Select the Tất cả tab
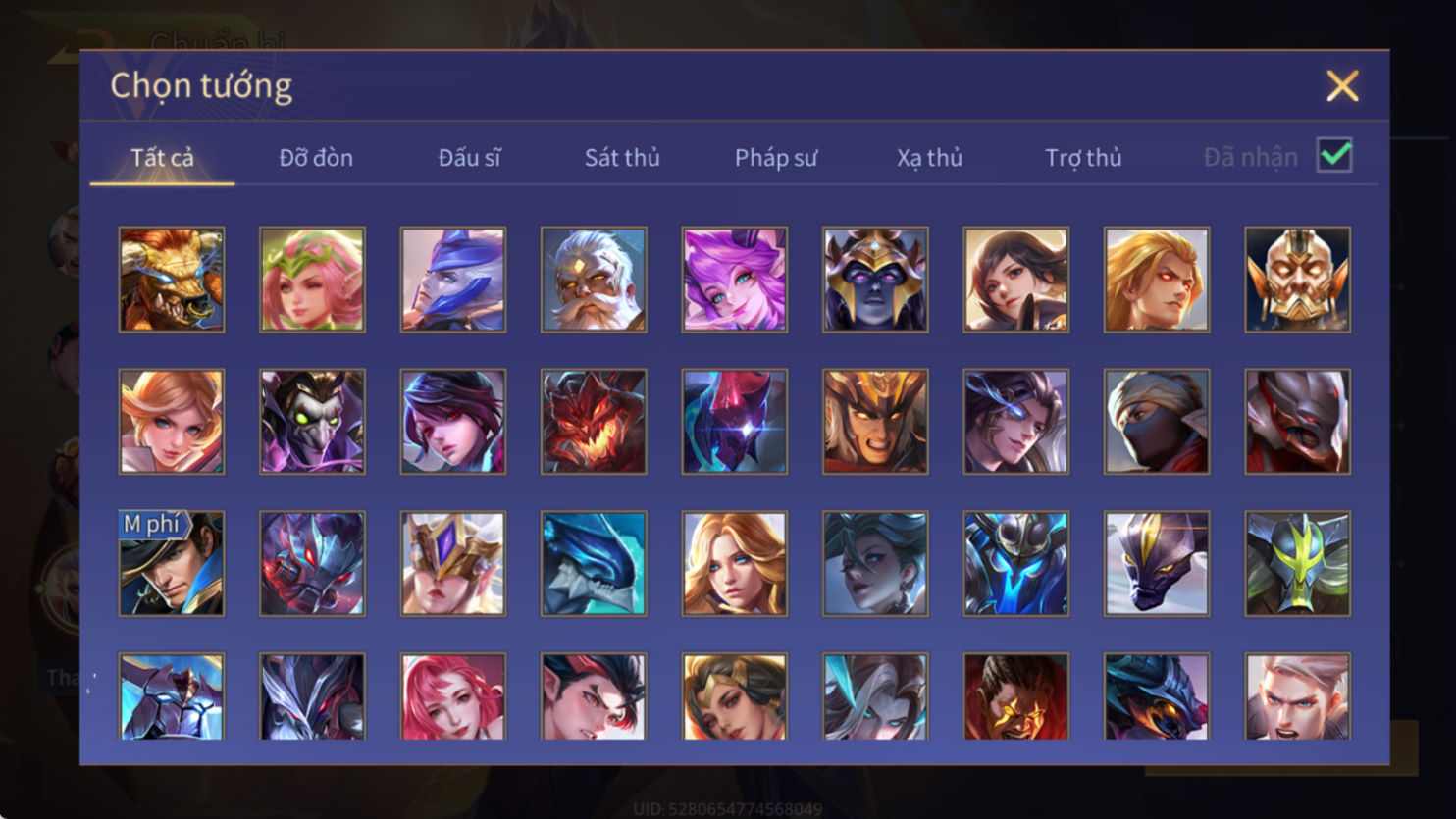The width and height of the screenshot is (1456, 819). click(162, 157)
